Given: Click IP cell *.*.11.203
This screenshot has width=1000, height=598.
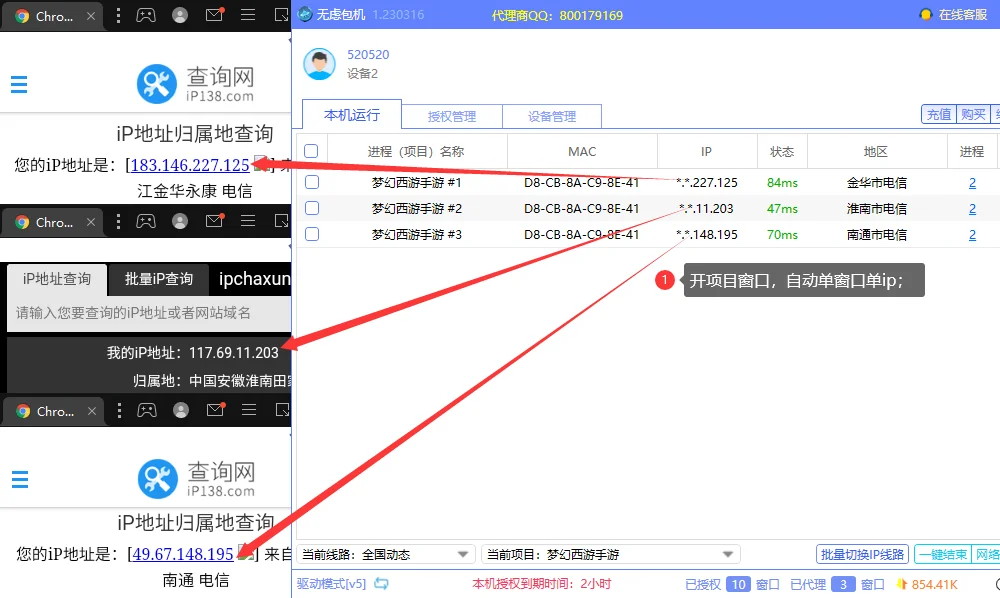Looking at the screenshot, I should tap(707, 208).
